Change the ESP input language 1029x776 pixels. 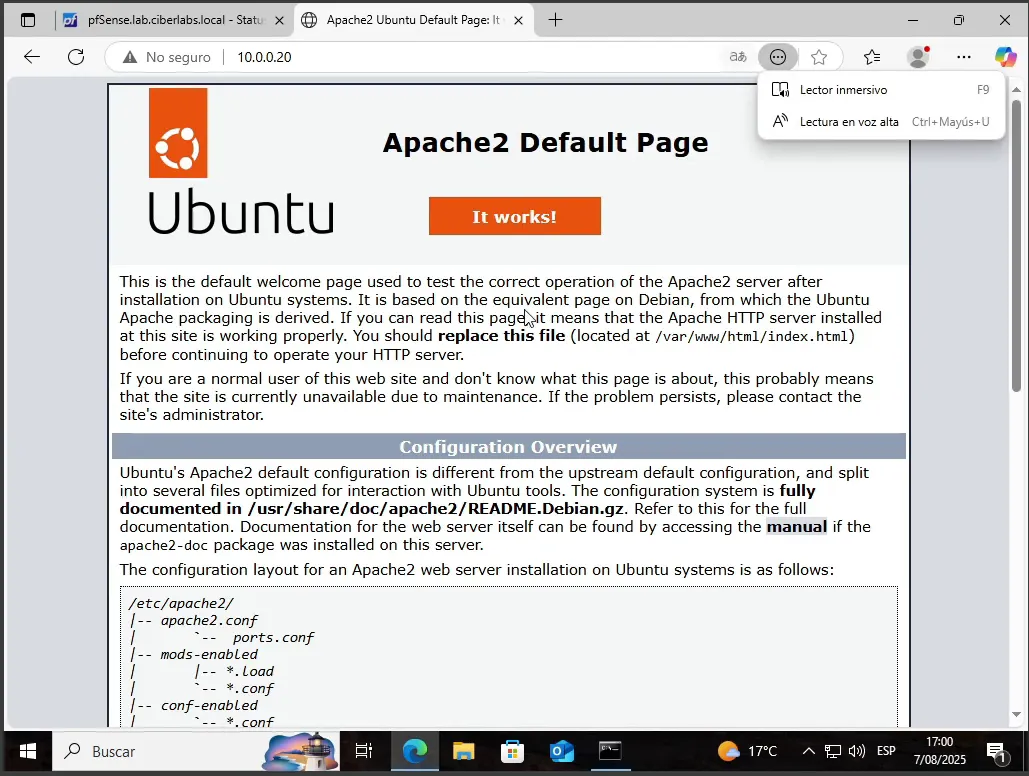(x=886, y=751)
